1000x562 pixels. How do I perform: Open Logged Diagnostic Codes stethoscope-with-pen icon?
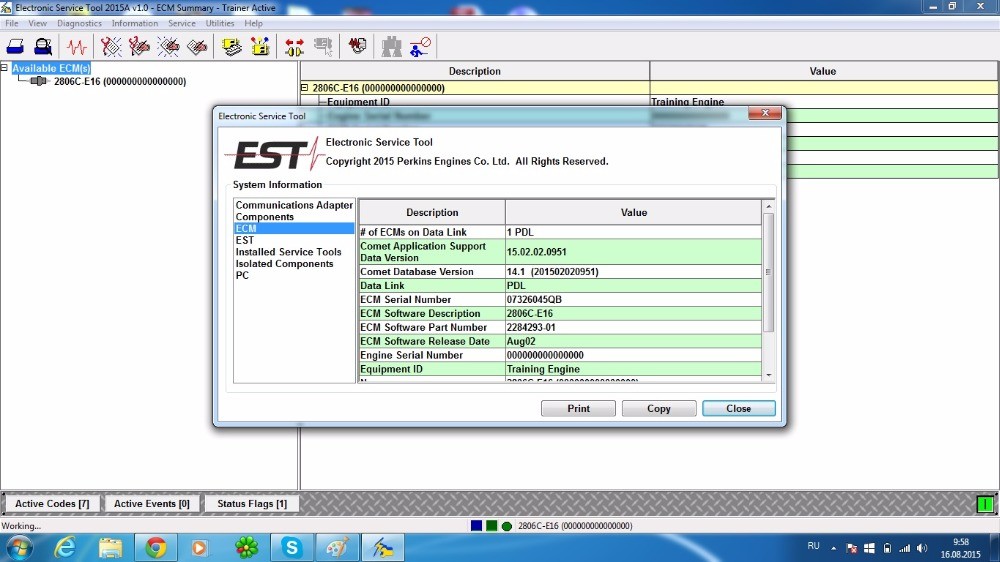139,47
